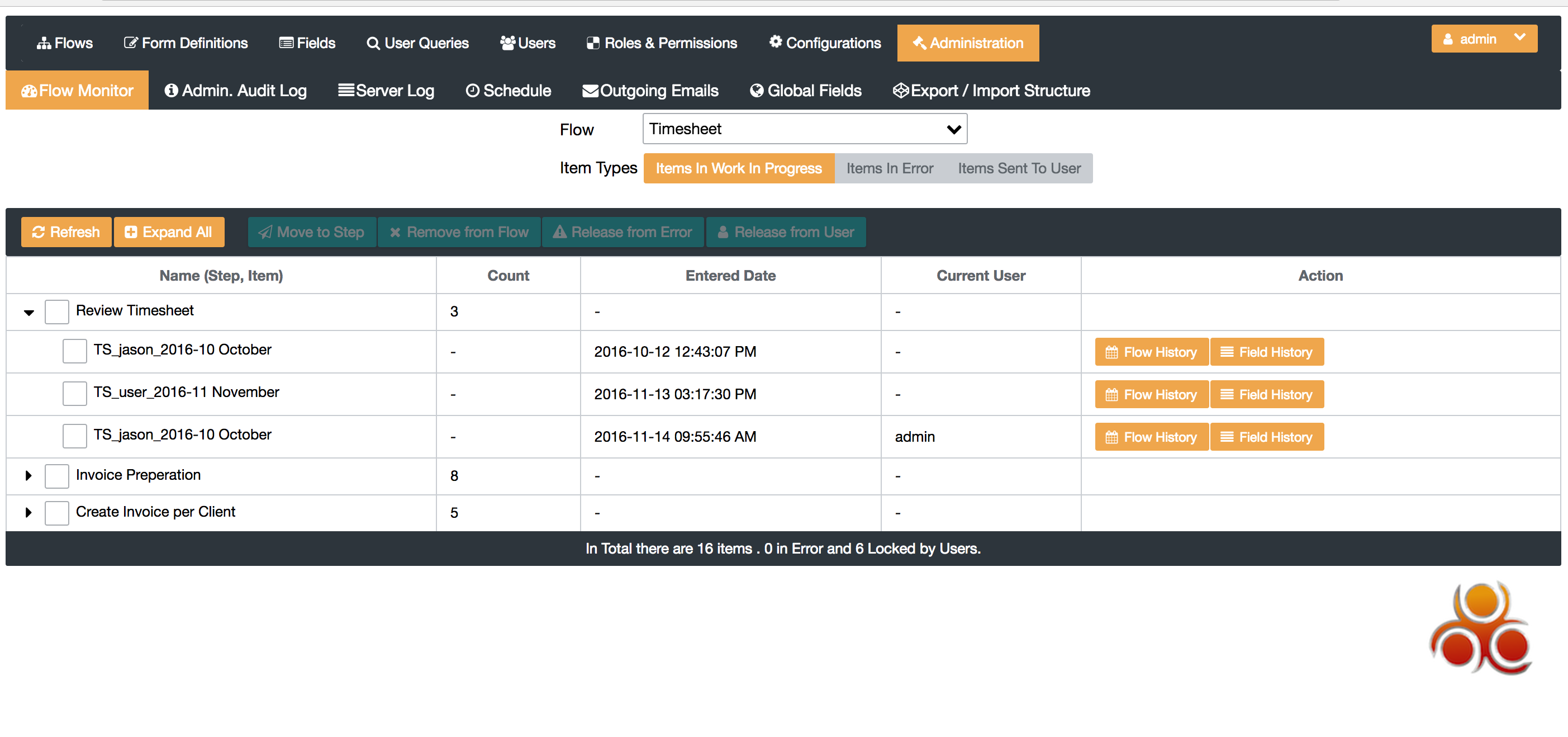The width and height of the screenshot is (1568, 737).
Task: Open Field History for the admin-locked item
Action: (x=1266, y=437)
